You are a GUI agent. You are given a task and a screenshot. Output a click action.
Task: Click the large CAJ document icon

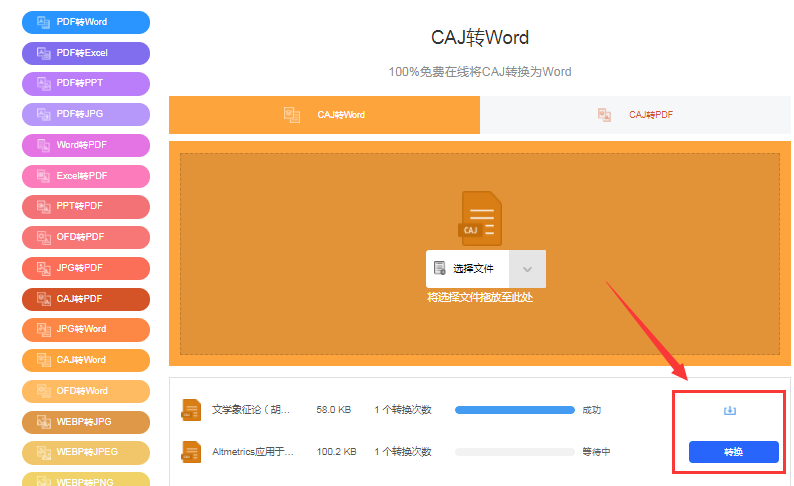click(480, 218)
